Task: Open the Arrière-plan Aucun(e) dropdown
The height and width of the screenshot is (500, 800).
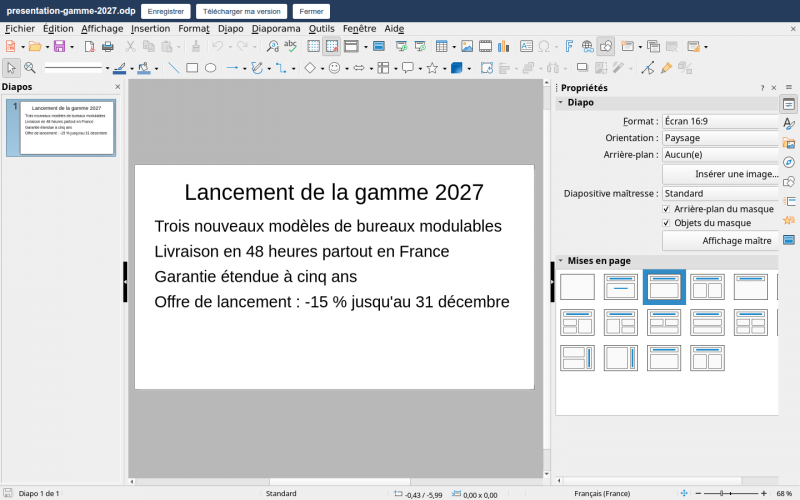Action: [x=720, y=155]
